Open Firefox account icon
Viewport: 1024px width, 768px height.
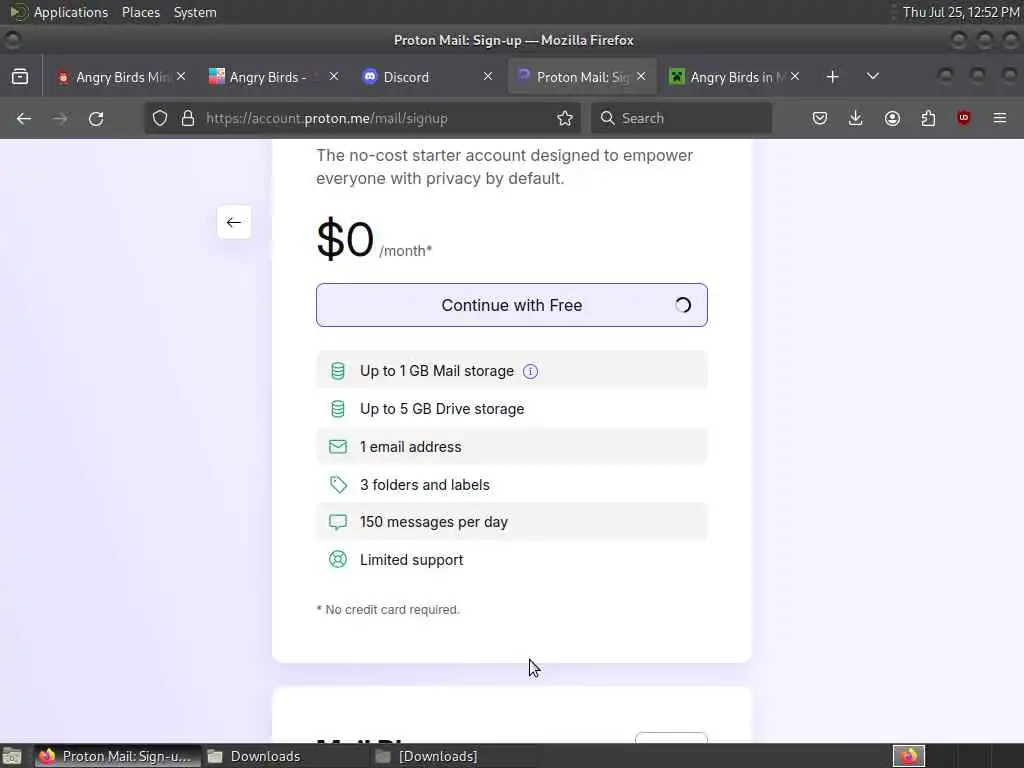tap(892, 118)
